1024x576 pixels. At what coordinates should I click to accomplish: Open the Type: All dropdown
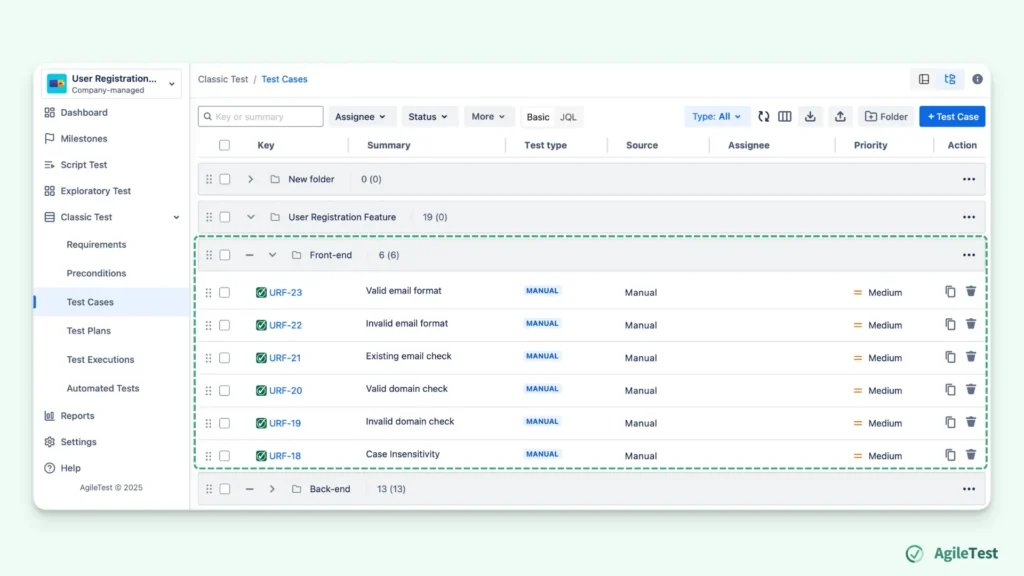(x=716, y=117)
